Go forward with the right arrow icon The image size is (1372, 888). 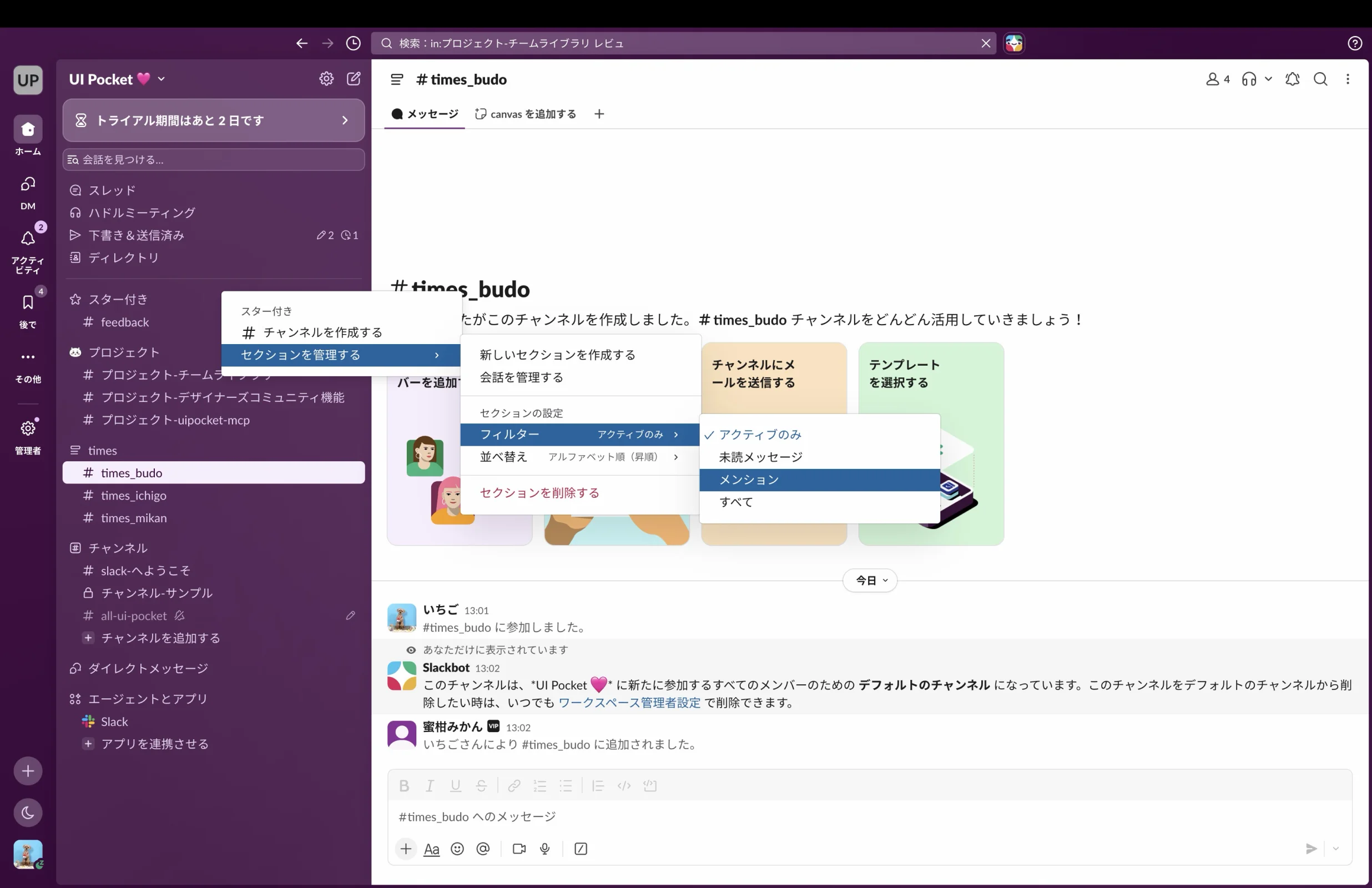click(x=327, y=43)
